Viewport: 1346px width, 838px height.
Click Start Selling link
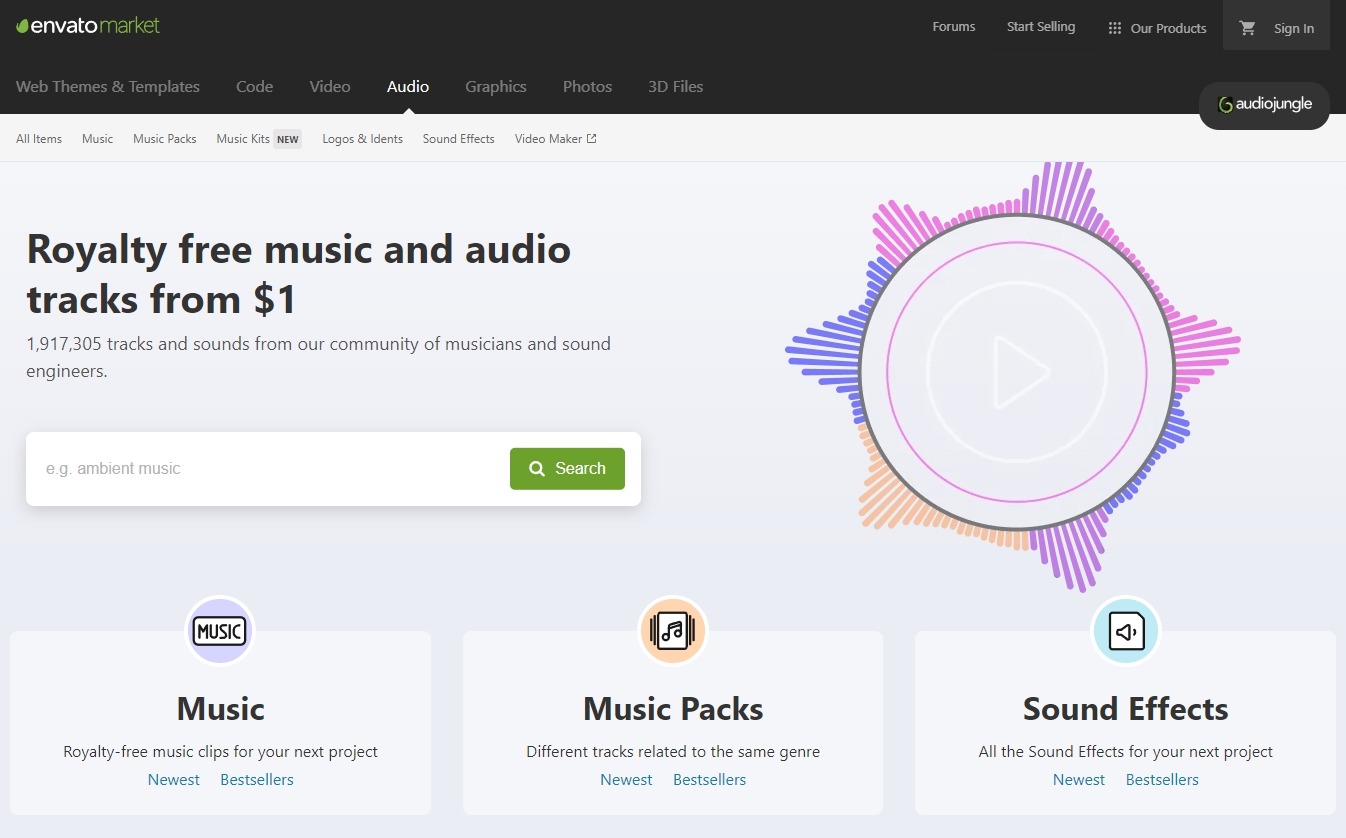click(1040, 27)
